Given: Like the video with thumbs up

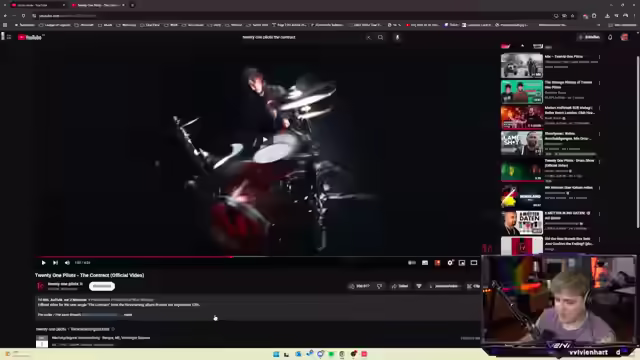Looking at the screenshot, I should tap(360, 286).
